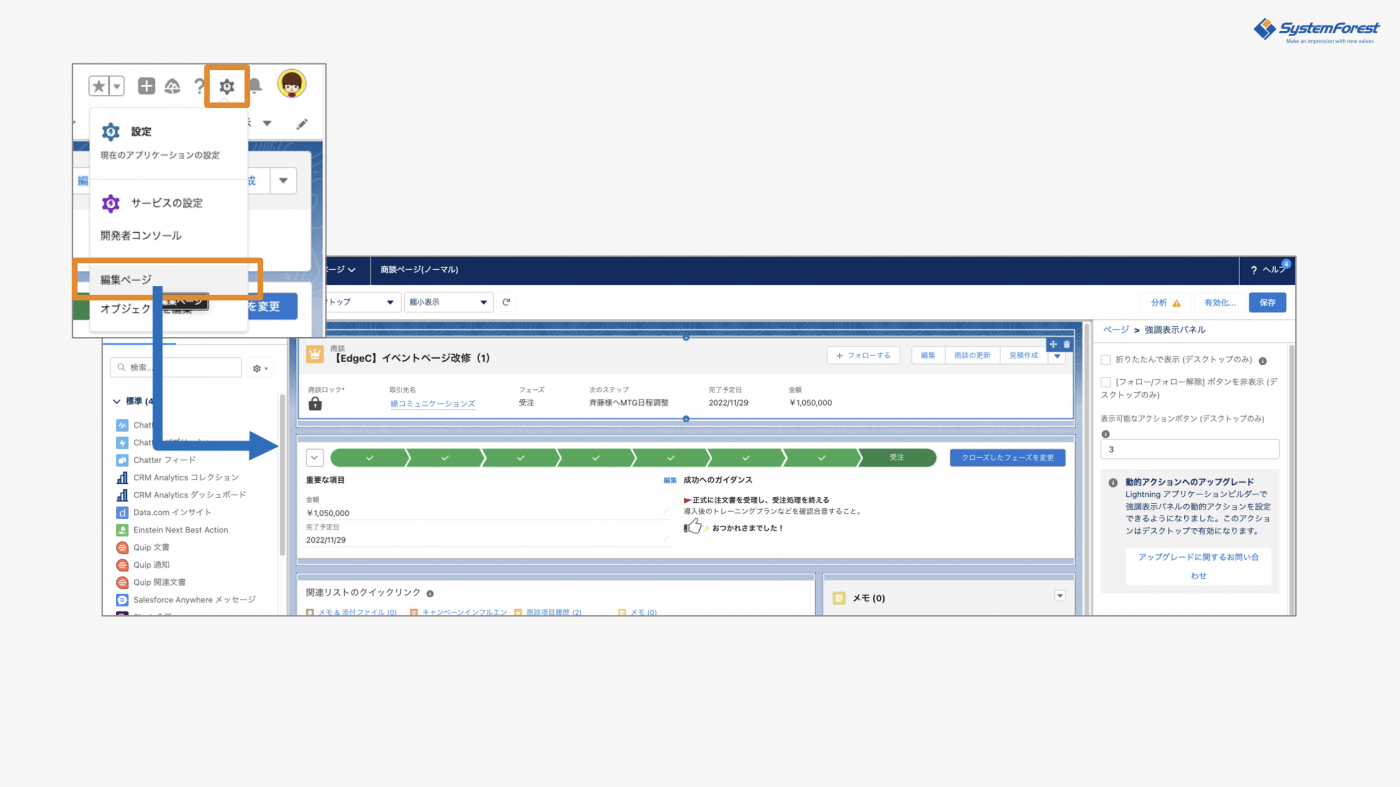This screenshot has height=787, width=1400.
Task: Open the Trailhead guidance icon
Action: tap(173, 86)
